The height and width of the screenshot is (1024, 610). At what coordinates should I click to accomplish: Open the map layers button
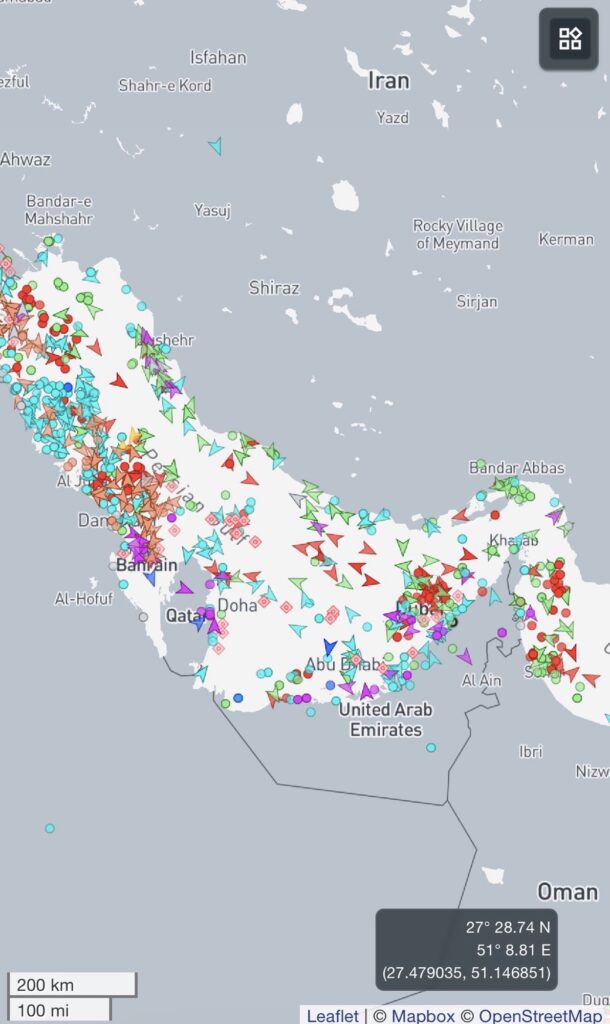click(x=569, y=39)
